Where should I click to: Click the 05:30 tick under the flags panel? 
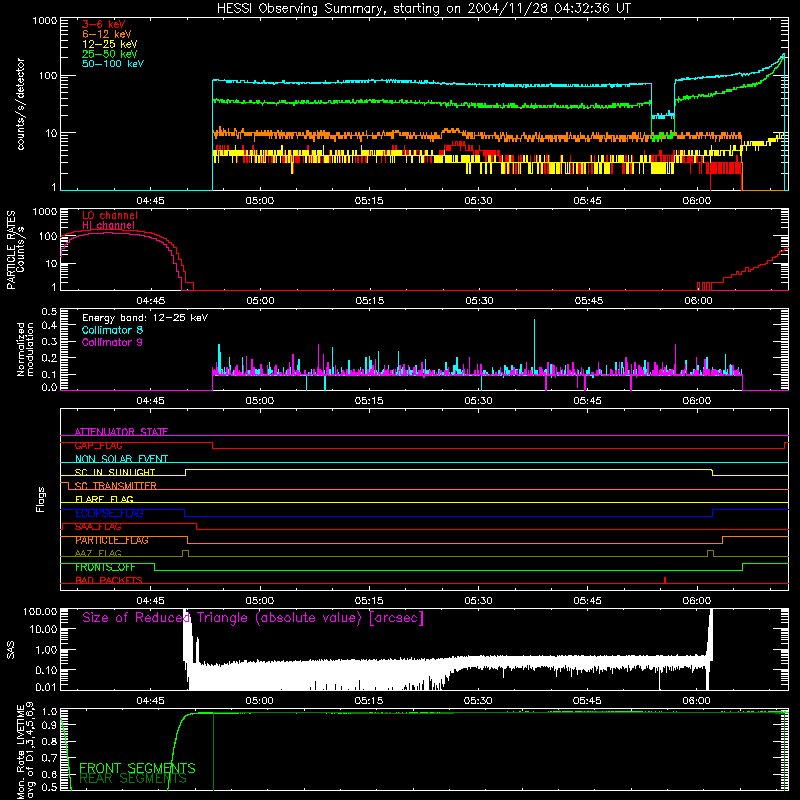(479, 601)
